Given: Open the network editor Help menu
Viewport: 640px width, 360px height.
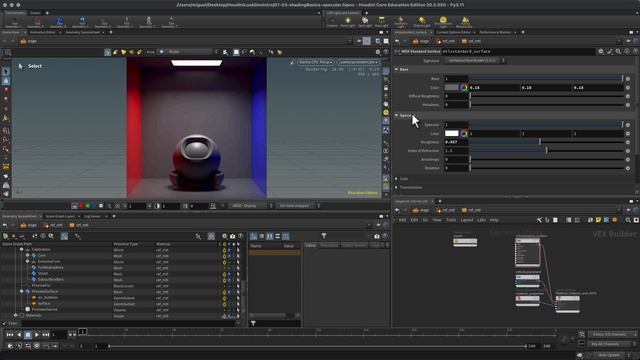Looking at the screenshot, I should [494, 220].
